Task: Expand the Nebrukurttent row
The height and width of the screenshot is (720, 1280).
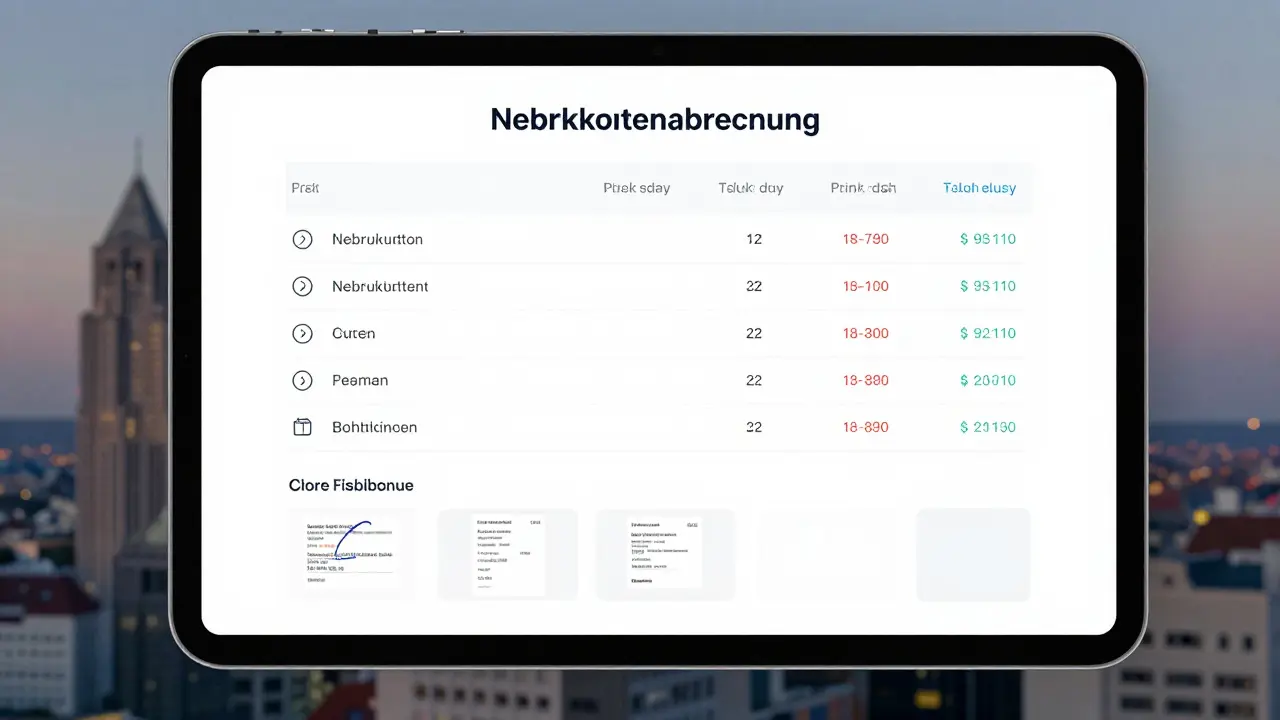Action: point(302,286)
